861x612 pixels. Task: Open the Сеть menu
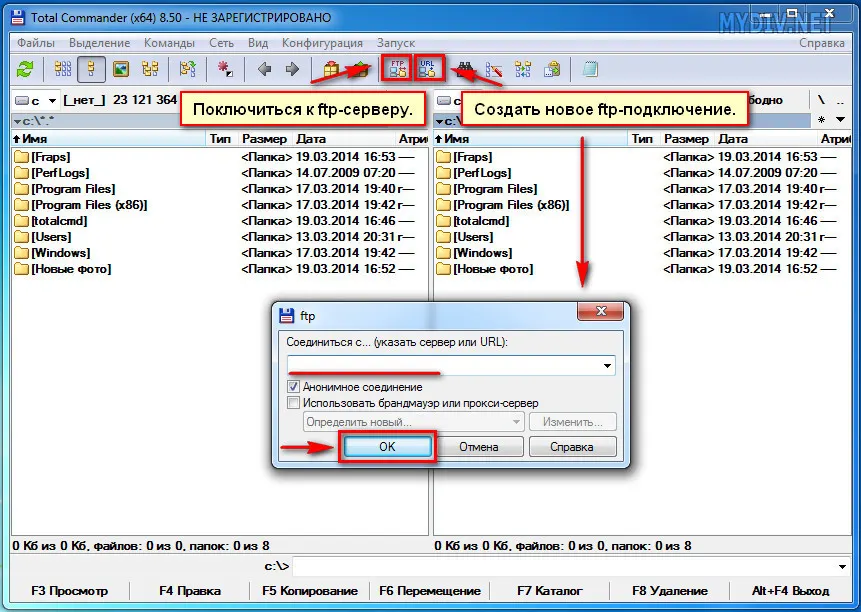(221, 43)
